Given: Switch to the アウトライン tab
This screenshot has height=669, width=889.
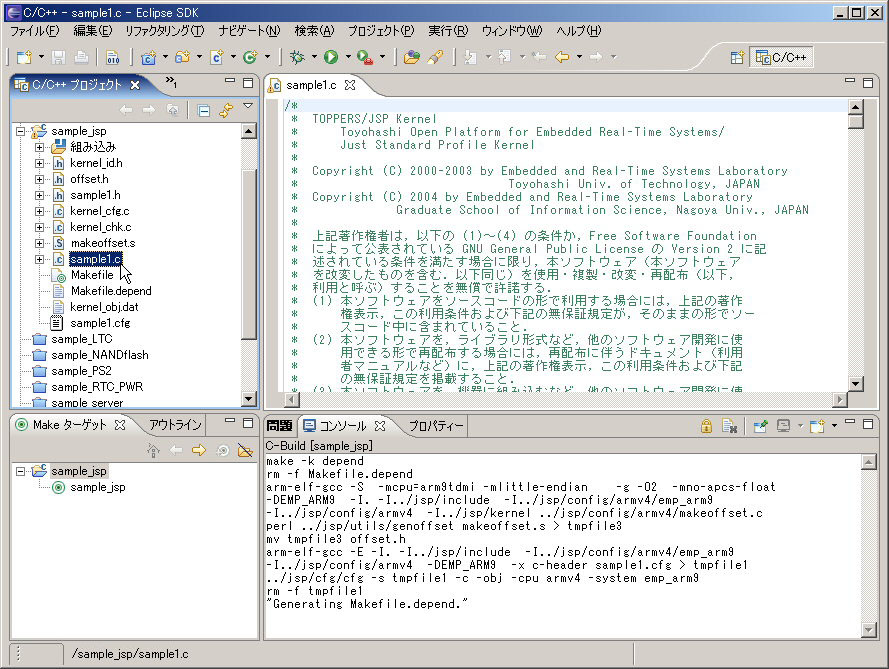Looking at the screenshot, I should (175, 425).
